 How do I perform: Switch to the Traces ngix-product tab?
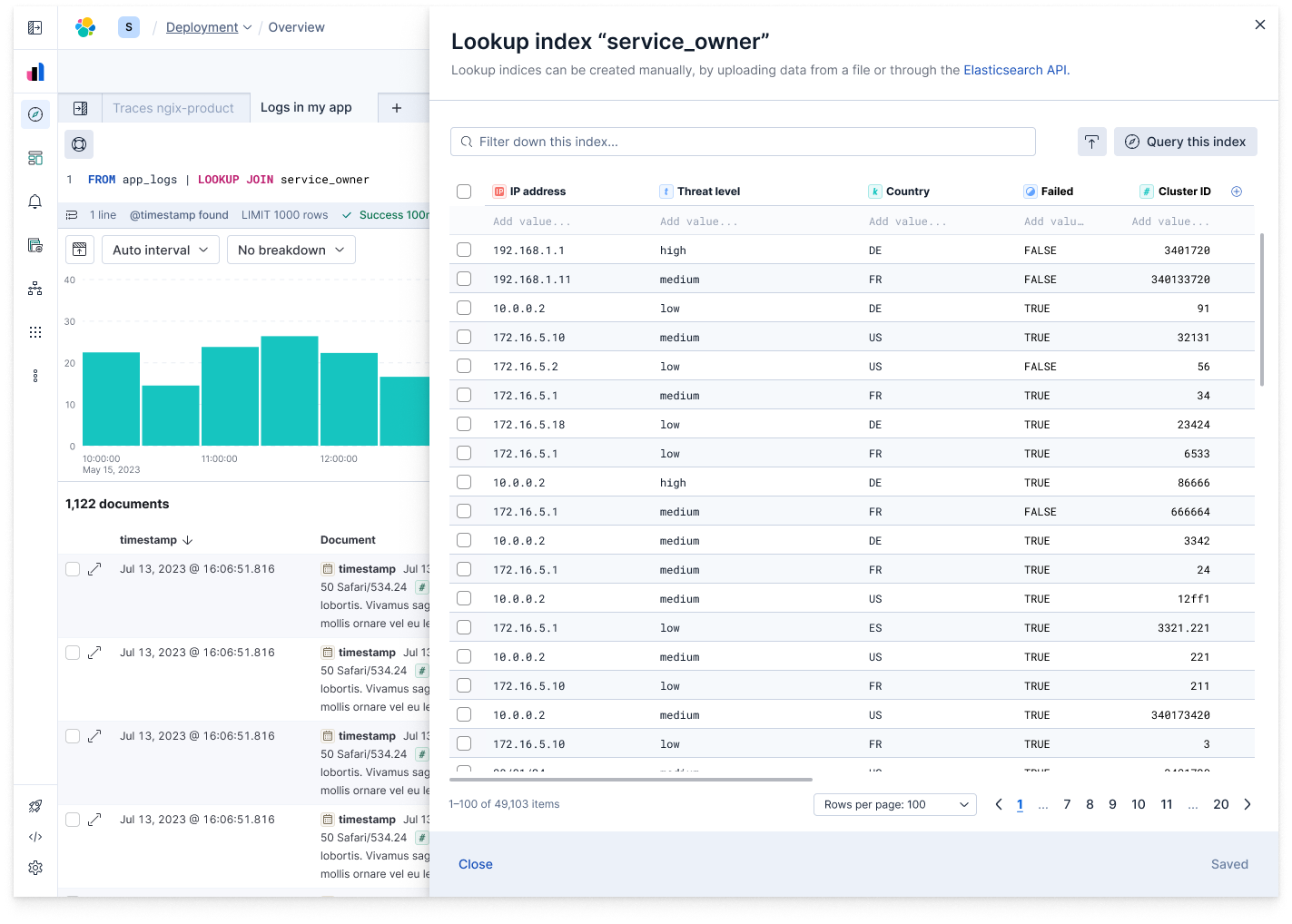[175, 107]
